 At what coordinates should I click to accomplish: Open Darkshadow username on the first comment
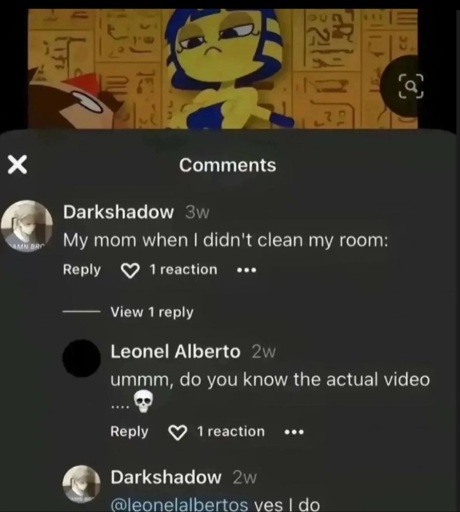(x=119, y=212)
